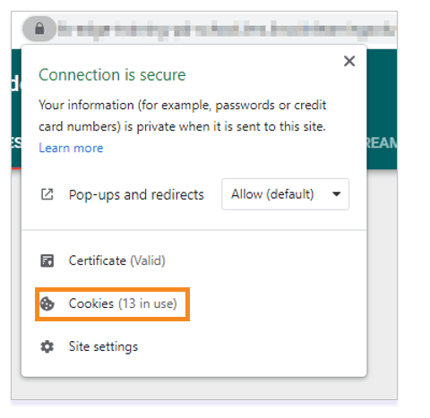This screenshot has height=418, width=430.
Task: Click the dropdown arrow beside Allow (default)
Action: click(336, 194)
